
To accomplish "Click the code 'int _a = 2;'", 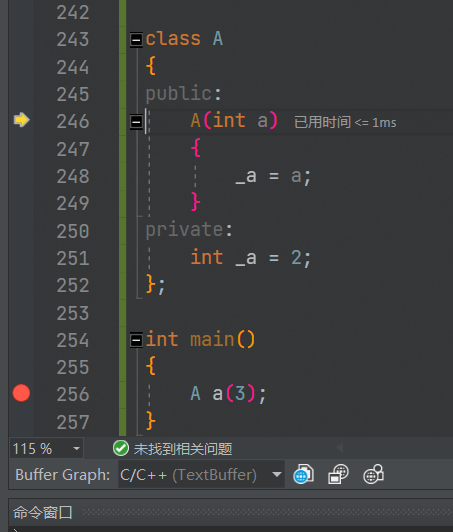I will click(x=250, y=258).
